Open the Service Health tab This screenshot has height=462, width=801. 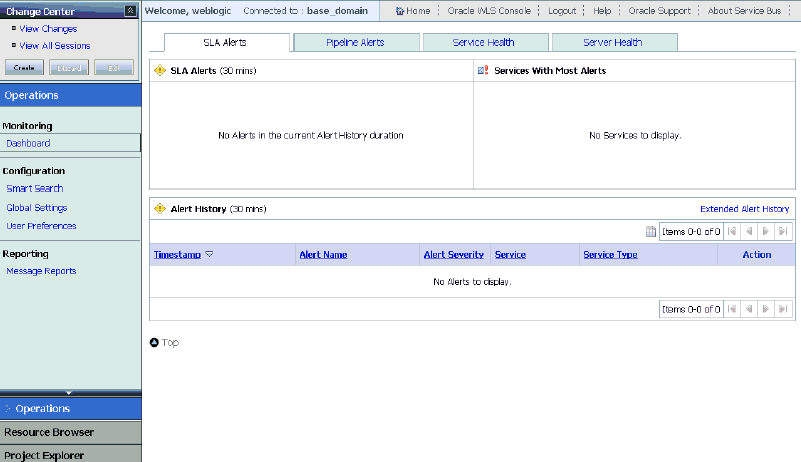tap(485, 42)
